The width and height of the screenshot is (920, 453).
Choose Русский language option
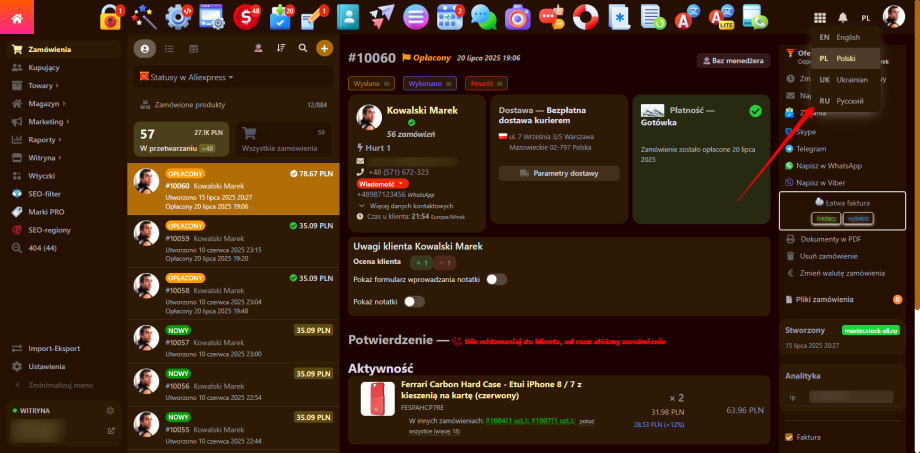(x=845, y=101)
